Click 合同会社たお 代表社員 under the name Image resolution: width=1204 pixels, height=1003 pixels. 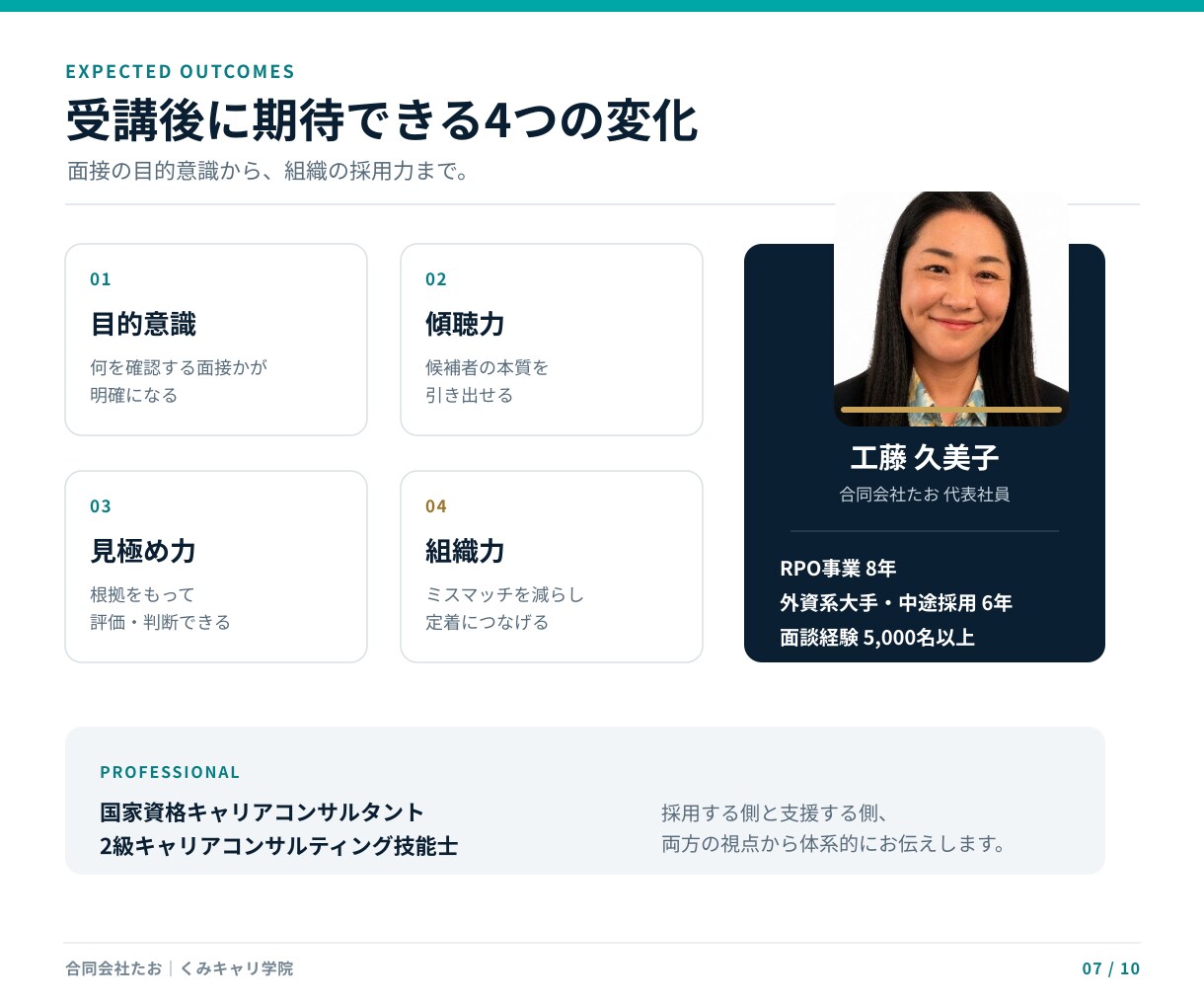pos(925,495)
